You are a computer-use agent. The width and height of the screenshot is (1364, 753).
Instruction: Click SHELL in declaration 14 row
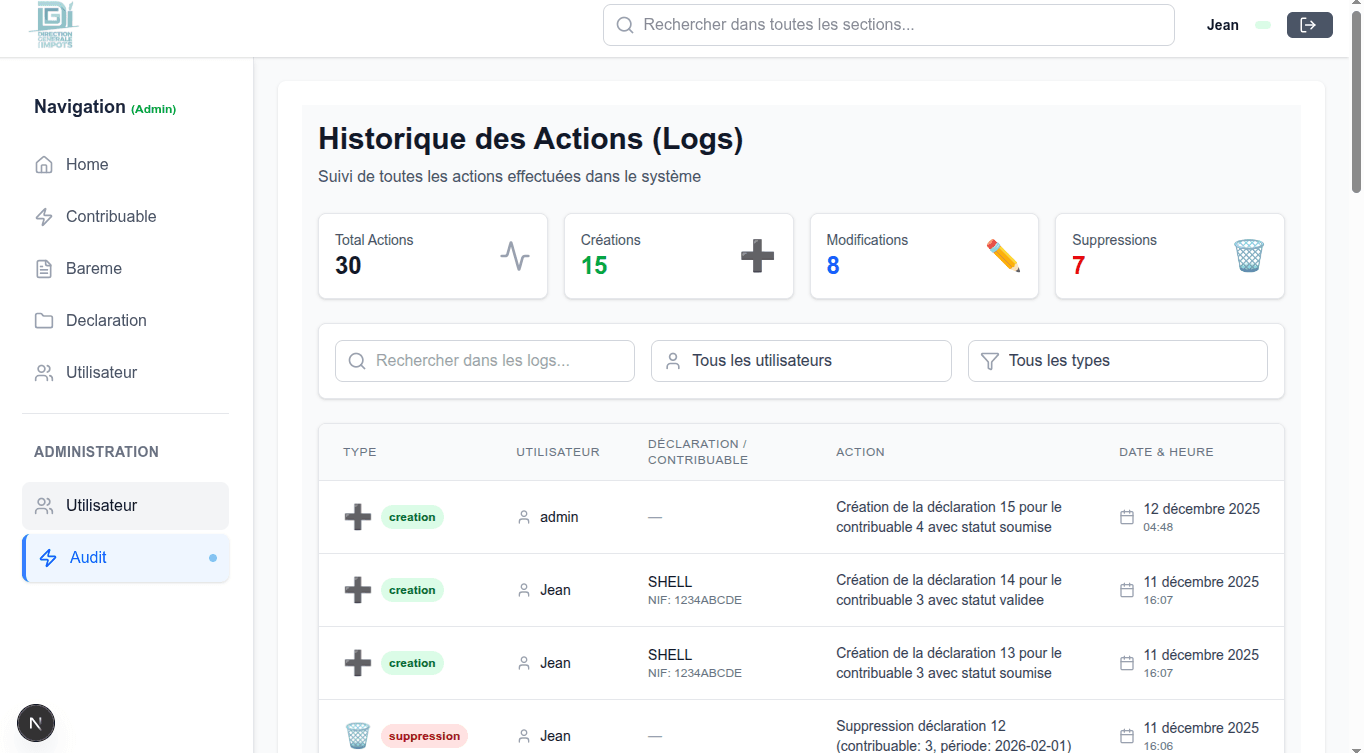(x=670, y=582)
